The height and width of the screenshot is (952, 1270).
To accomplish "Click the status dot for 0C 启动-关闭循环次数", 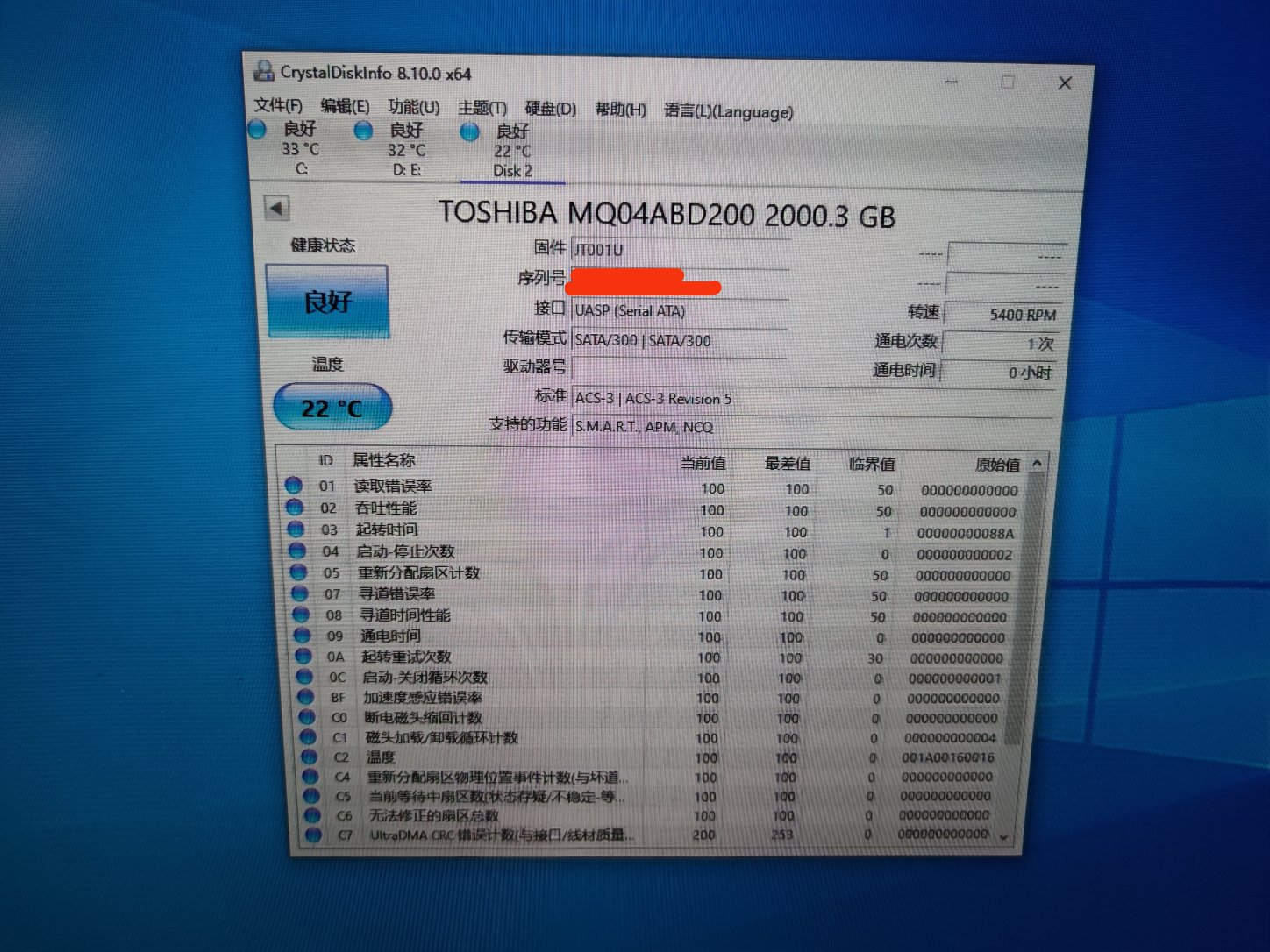I will point(304,677).
